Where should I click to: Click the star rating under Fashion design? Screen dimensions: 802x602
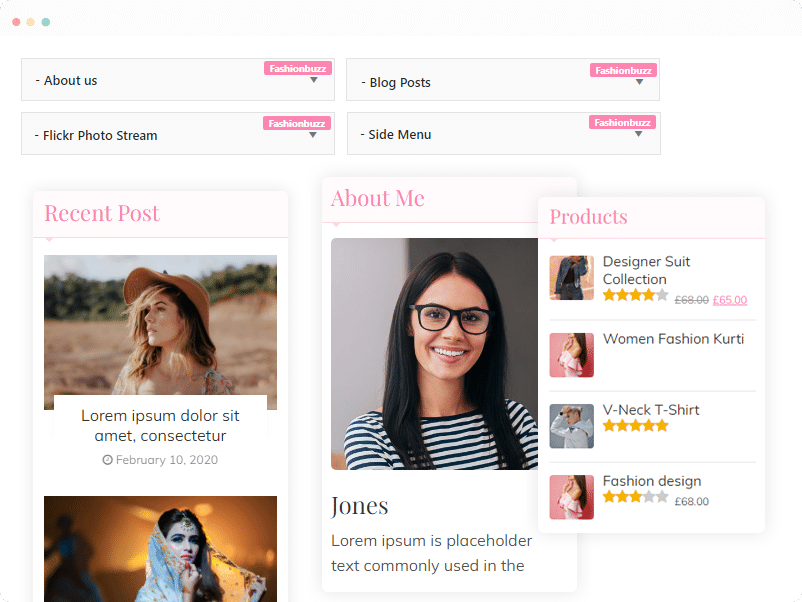pyautogui.click(x=635, y=497)
